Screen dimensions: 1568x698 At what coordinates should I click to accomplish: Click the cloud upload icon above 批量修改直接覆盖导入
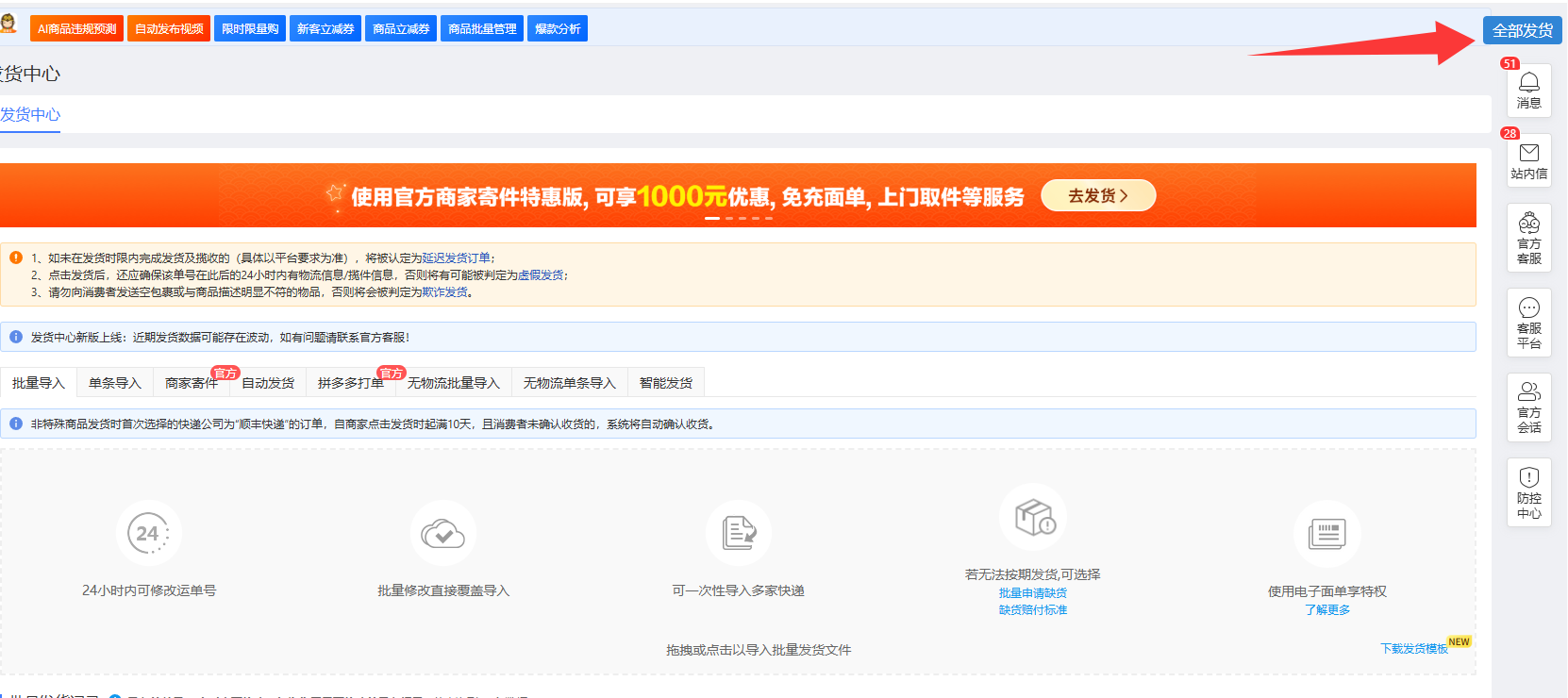click(x=442, y=534)
